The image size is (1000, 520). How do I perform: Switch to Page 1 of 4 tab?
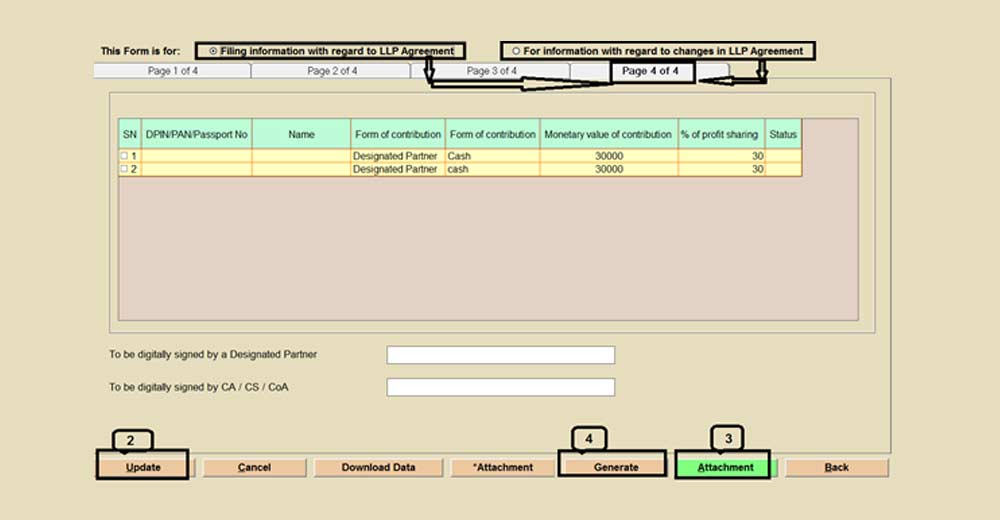172,71
